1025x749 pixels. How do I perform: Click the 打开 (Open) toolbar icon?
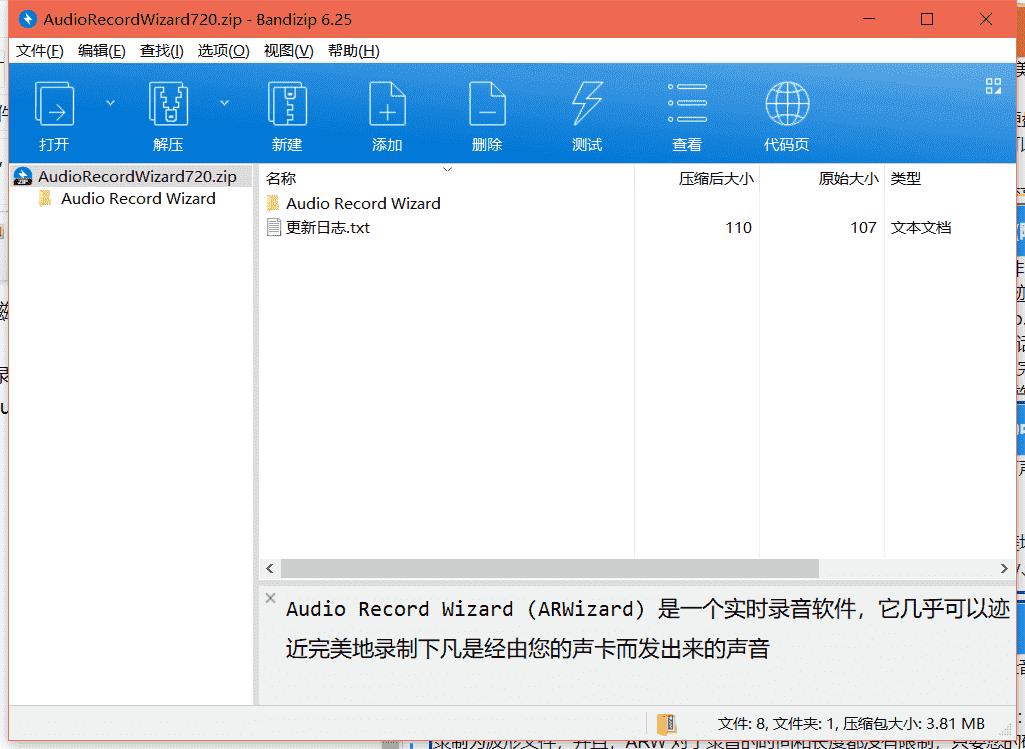coord(54,103)
